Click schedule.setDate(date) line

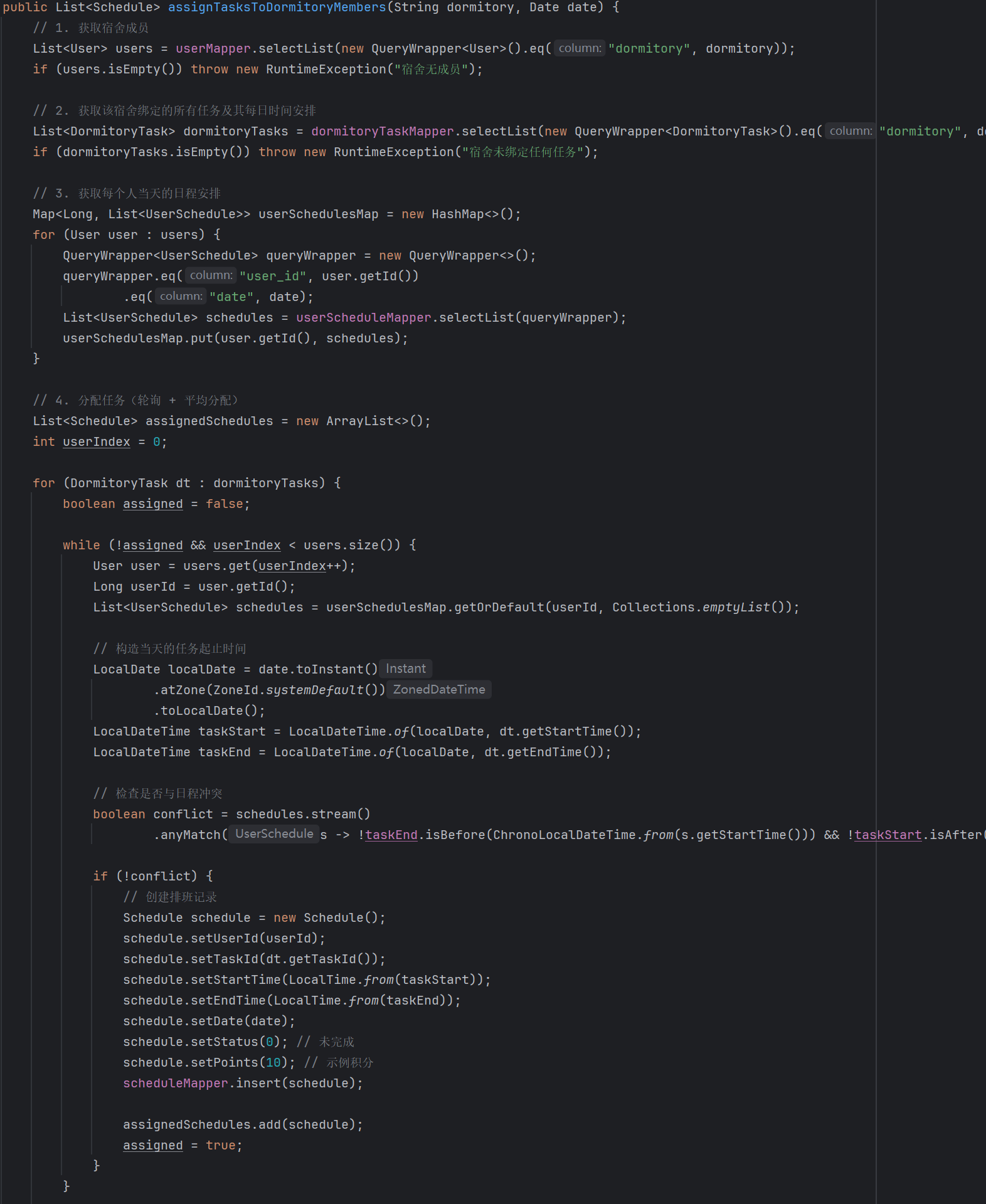click(209, 1022)
